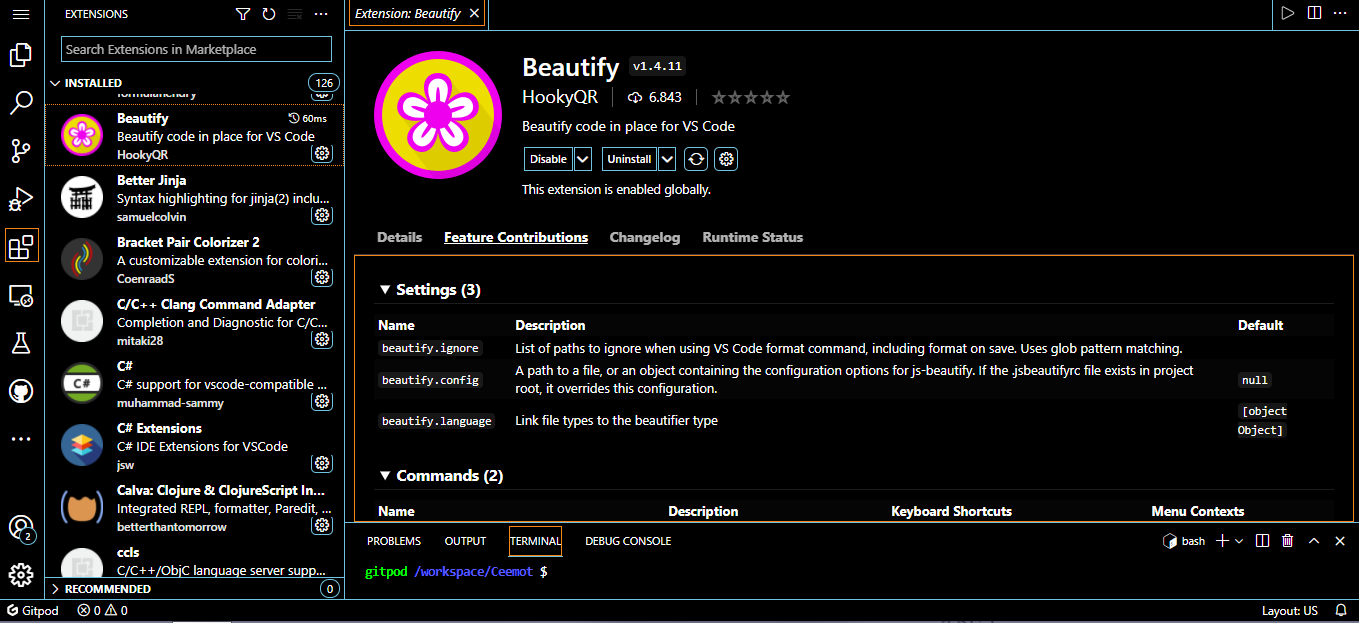Run the editor action play icon
The image size is (1359, 623).
point(1288,13)
